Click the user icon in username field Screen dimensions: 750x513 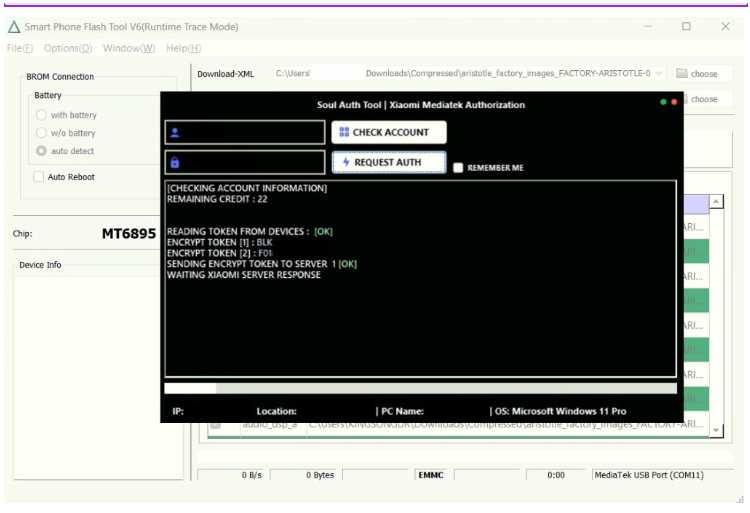click(x=175, y=133)
